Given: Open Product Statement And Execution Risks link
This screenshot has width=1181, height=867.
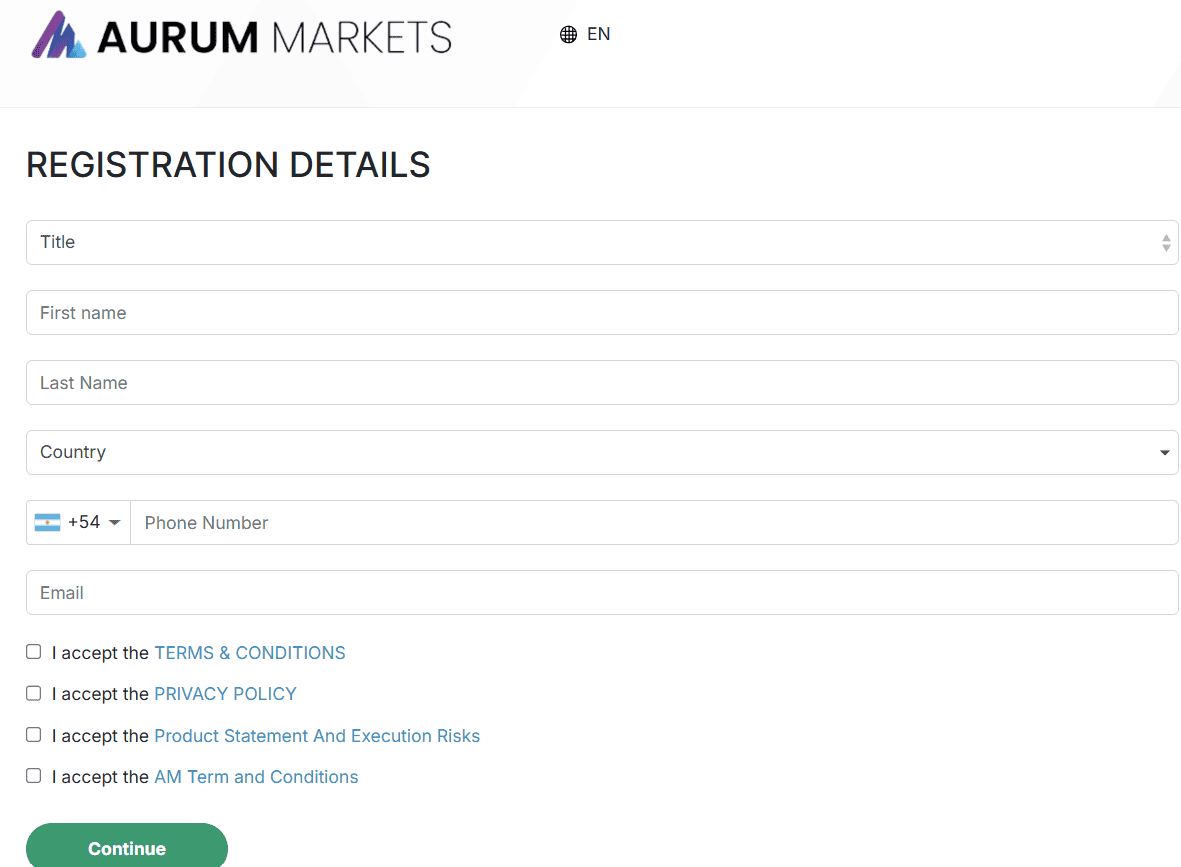Looking at the screenshot, I should coord(316,735).
